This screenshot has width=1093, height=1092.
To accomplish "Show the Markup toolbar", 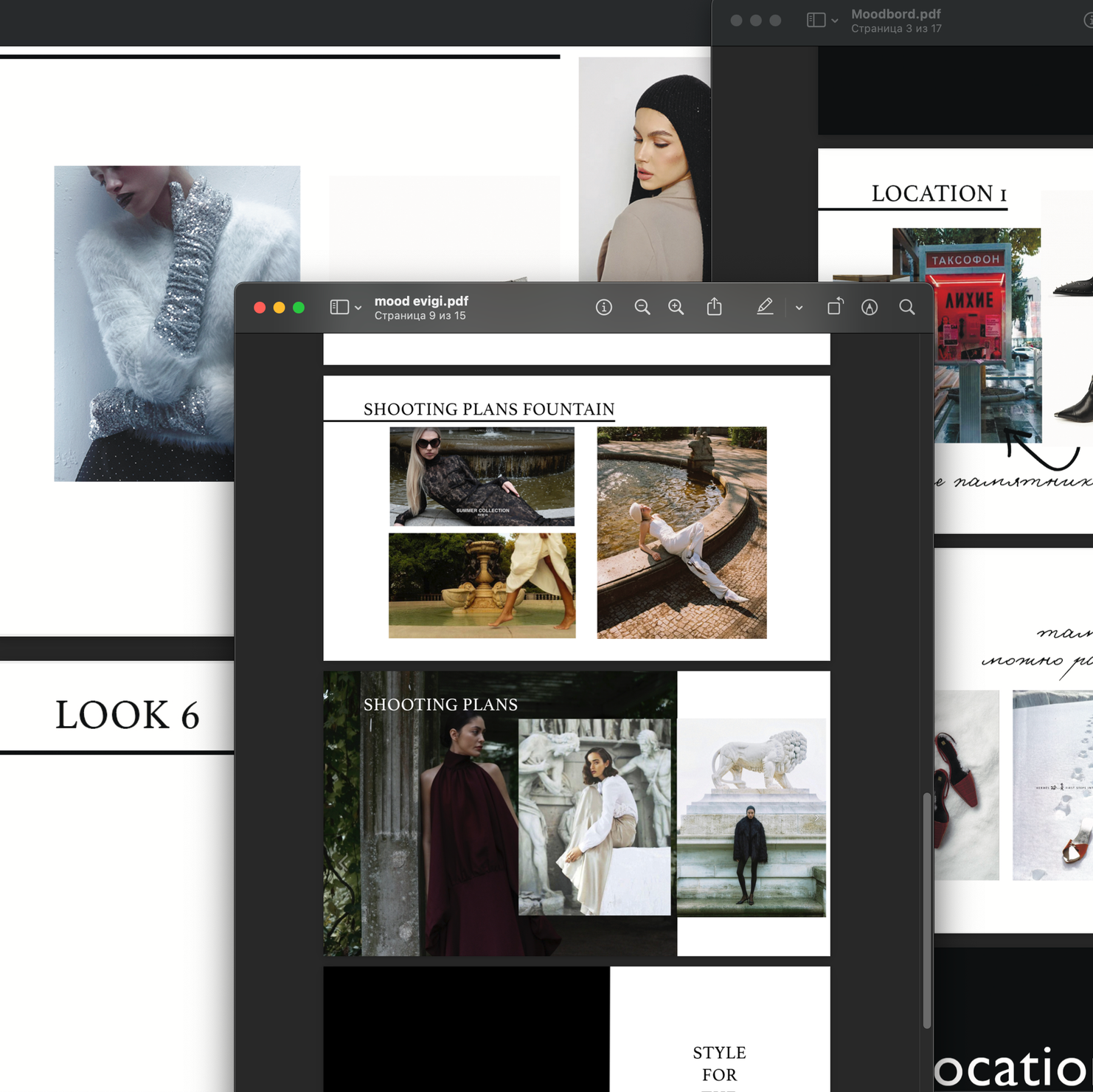I will click(870, 308).
